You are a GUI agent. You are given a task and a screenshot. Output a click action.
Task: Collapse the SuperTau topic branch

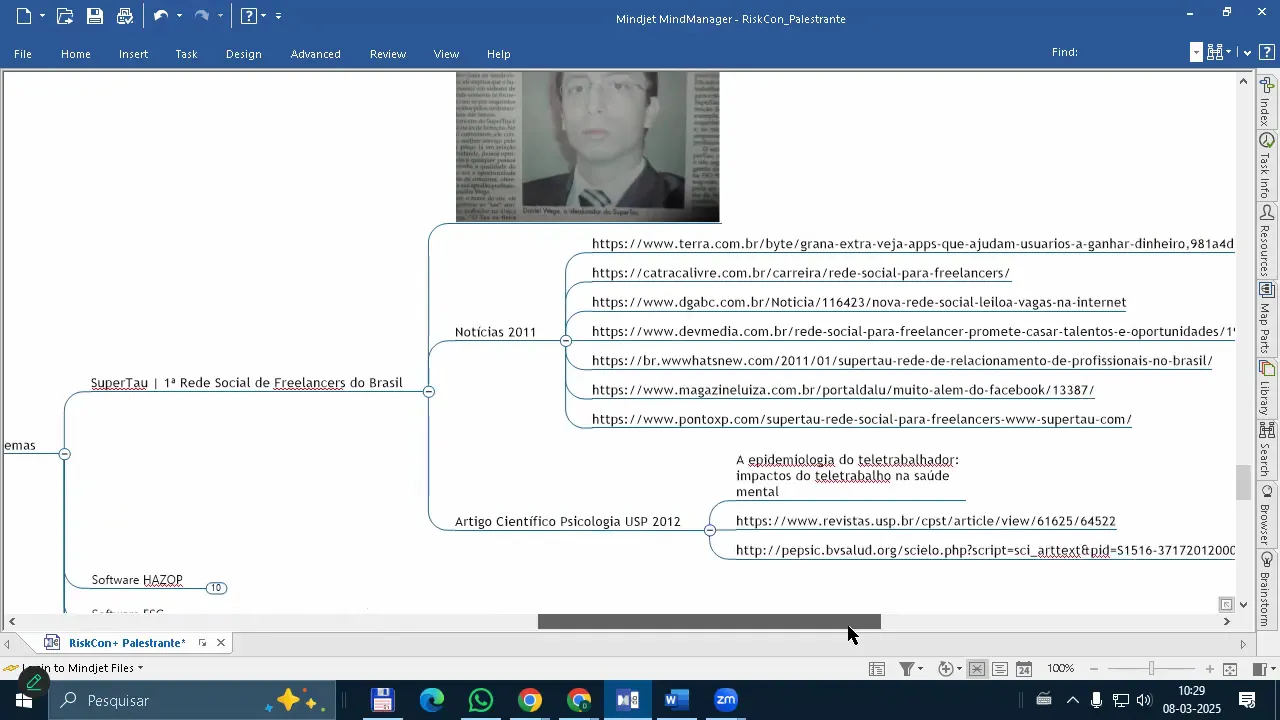[429, 392]
